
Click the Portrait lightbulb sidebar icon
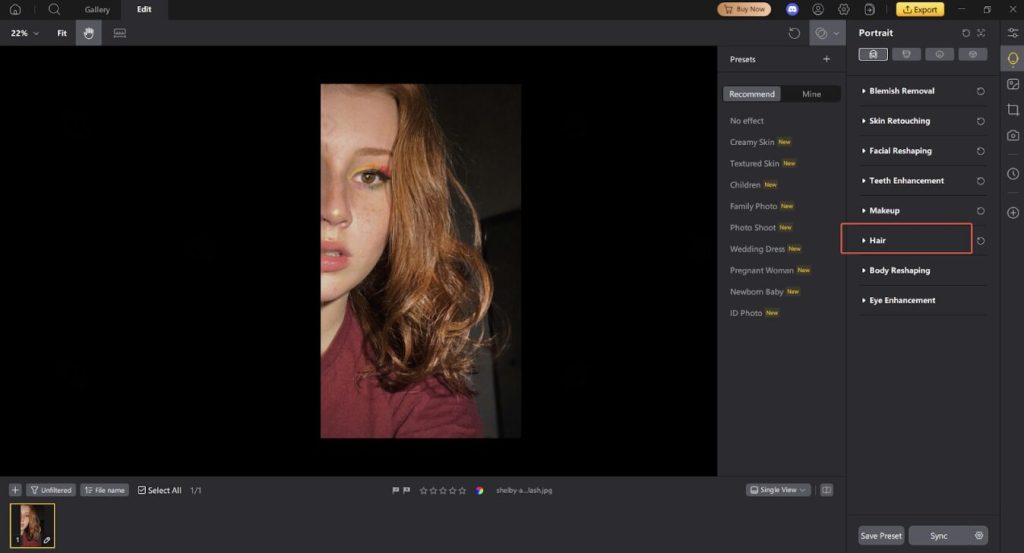(1013, 59)
